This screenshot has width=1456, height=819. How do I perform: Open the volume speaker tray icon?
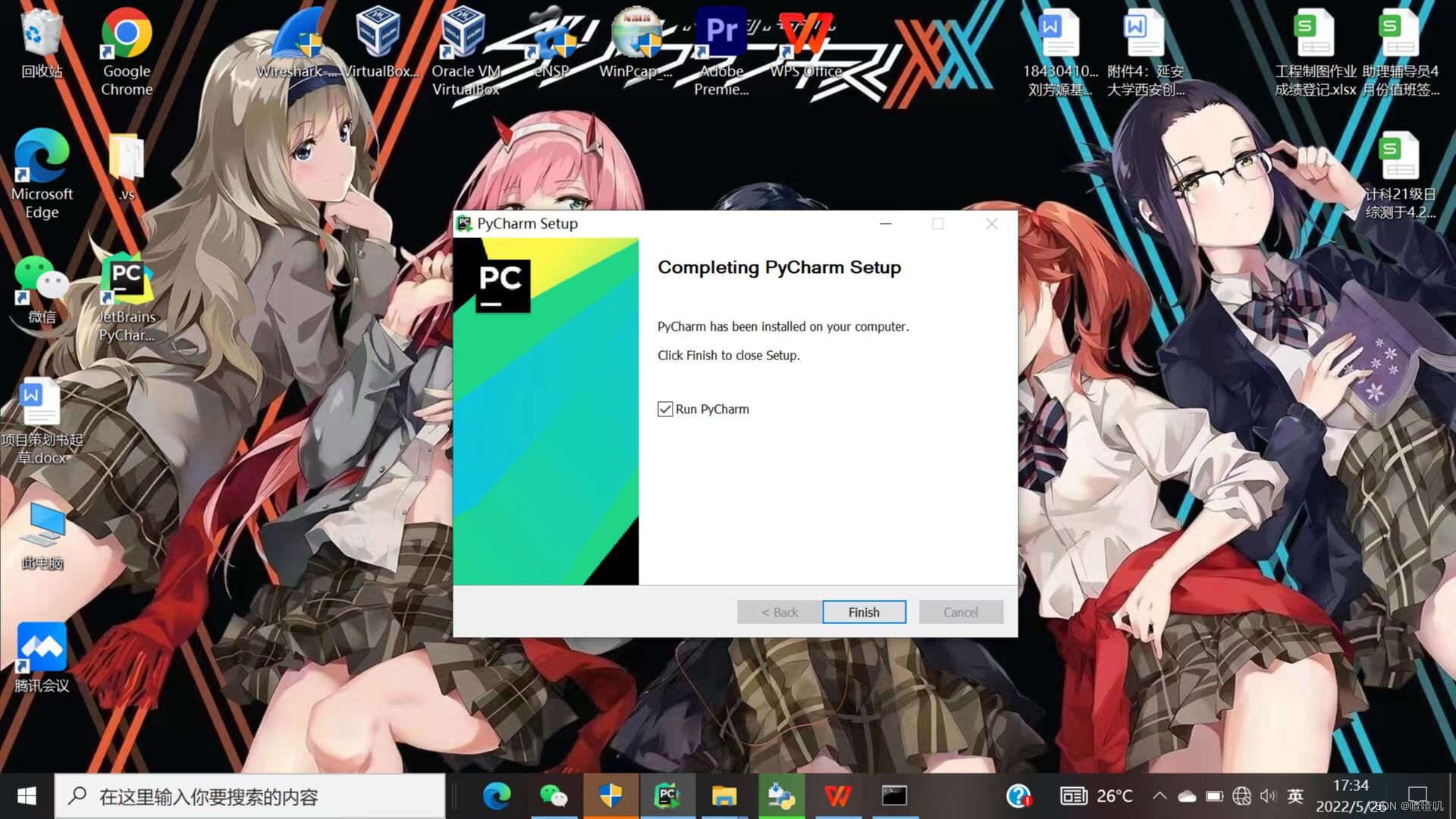click(x=1267, y=796)
